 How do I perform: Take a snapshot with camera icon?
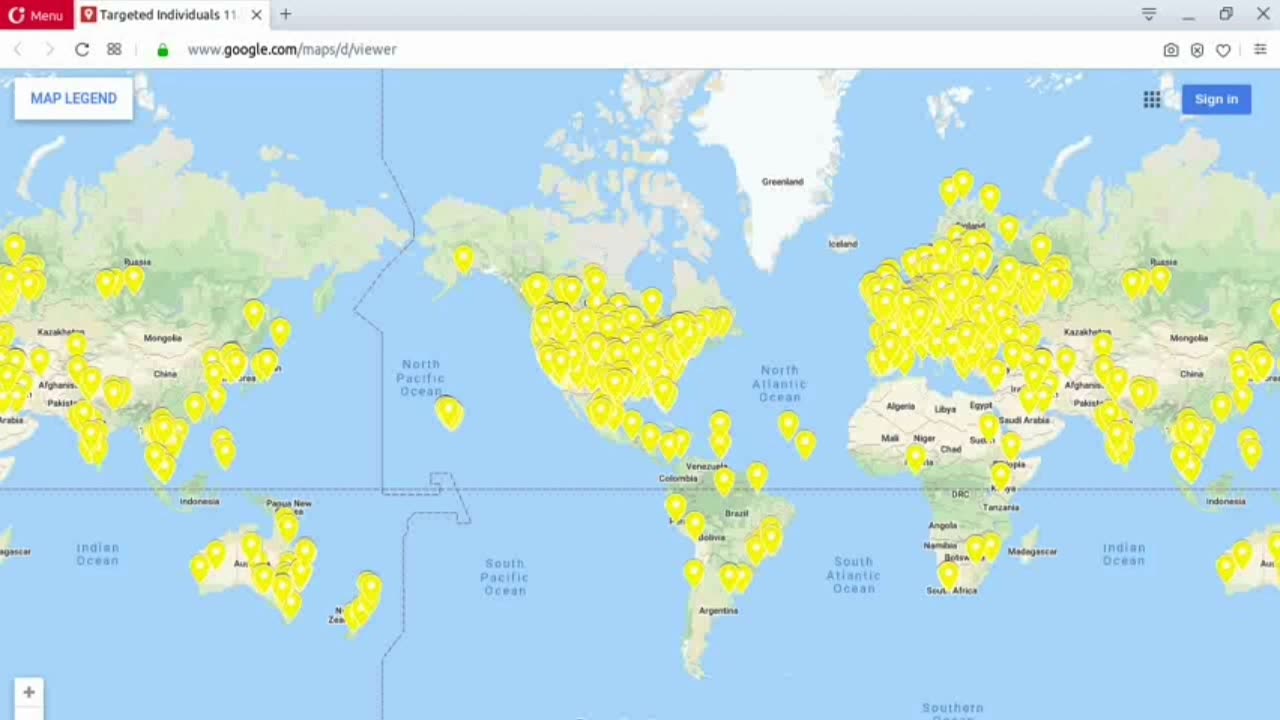point(1171,50)
